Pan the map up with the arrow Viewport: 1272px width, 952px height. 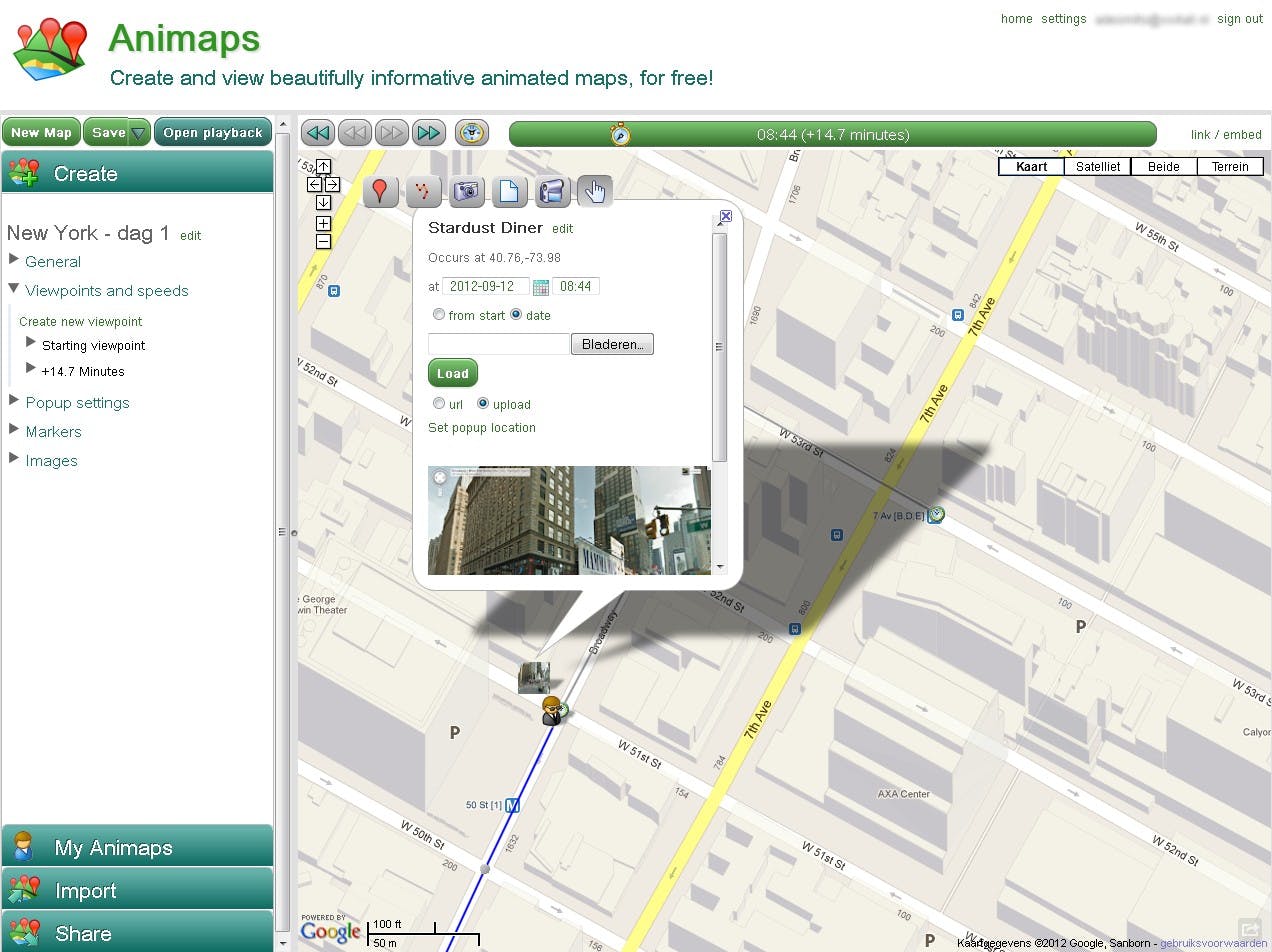323,167
